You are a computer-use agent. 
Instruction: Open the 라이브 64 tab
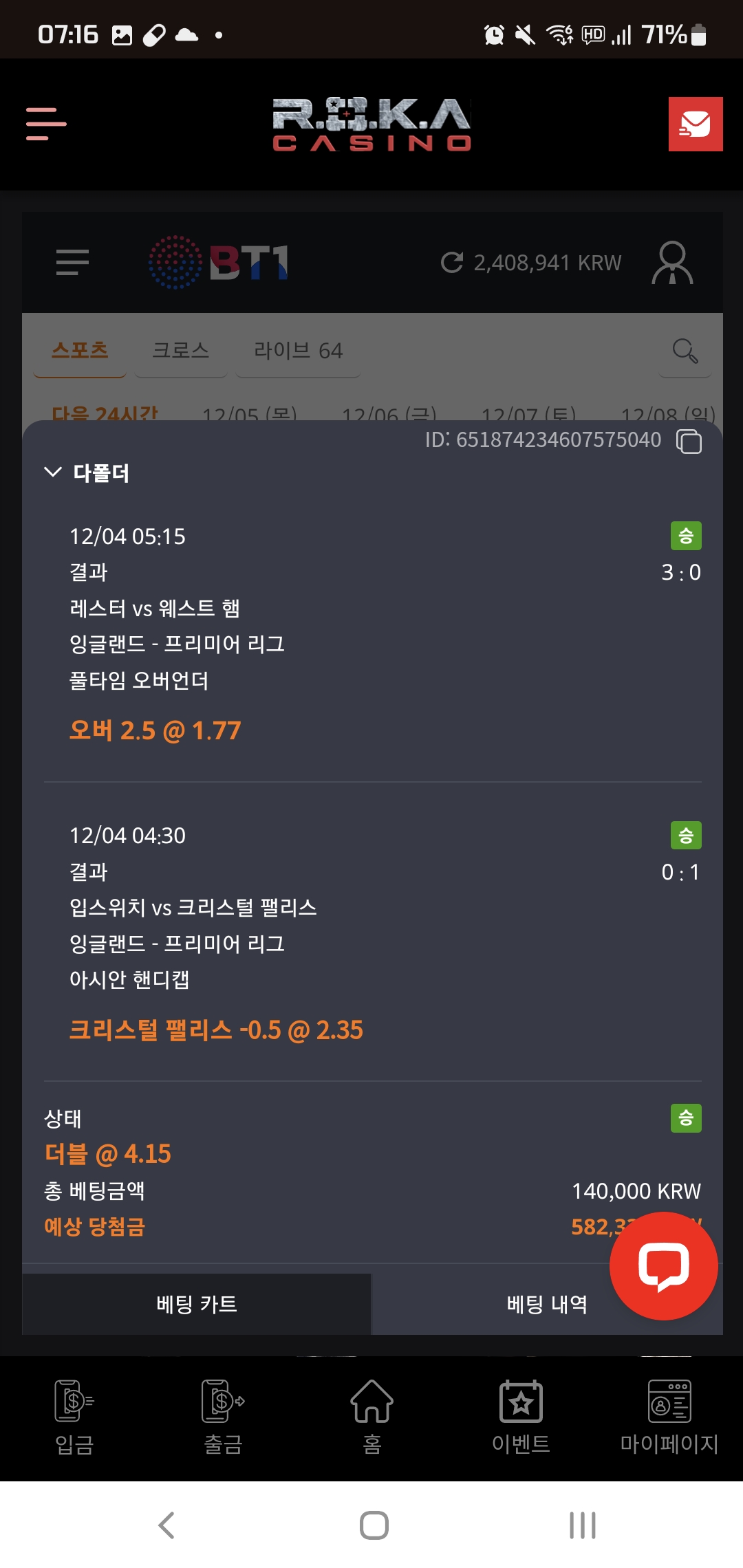tap(298, 350)
